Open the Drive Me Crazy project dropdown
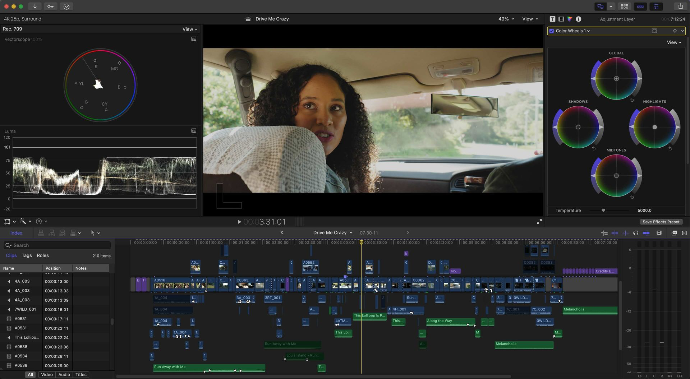The image size is (690, 379). (333, 232)
